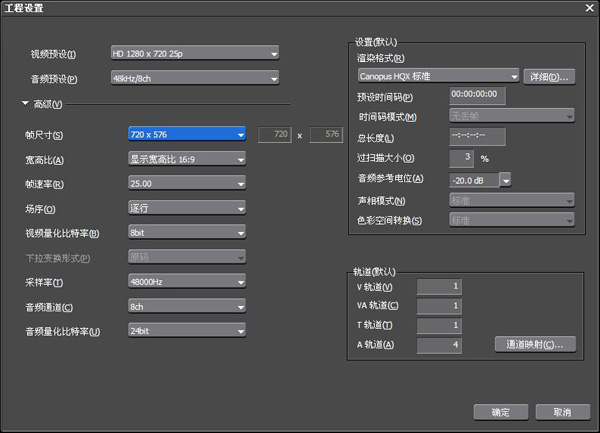Open the 音频量化比特率 24bit dropdown
Screen dimensions: 600x433
(x=187, y=331)
